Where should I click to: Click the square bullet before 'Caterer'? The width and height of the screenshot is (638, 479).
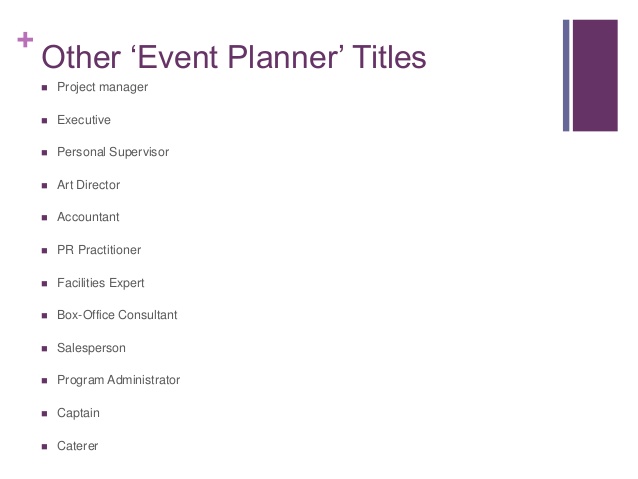[x=44, y=446]
